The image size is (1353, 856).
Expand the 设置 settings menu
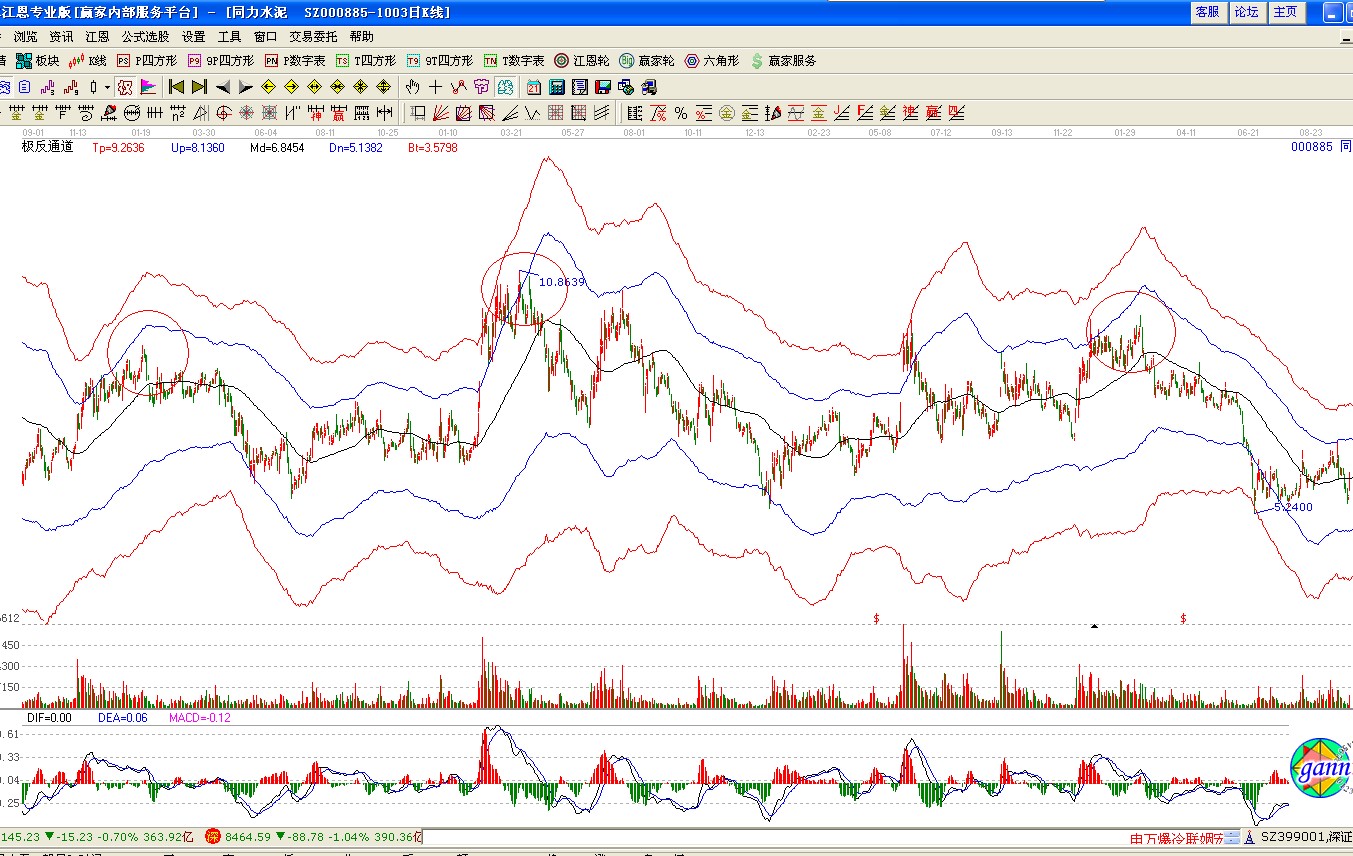194,36
